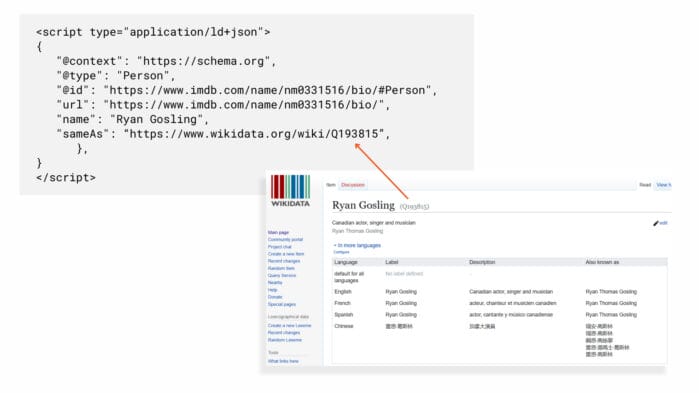699x393 pixels.
Task: Click the 'Also known as' column header
Action: coord(602,262)
